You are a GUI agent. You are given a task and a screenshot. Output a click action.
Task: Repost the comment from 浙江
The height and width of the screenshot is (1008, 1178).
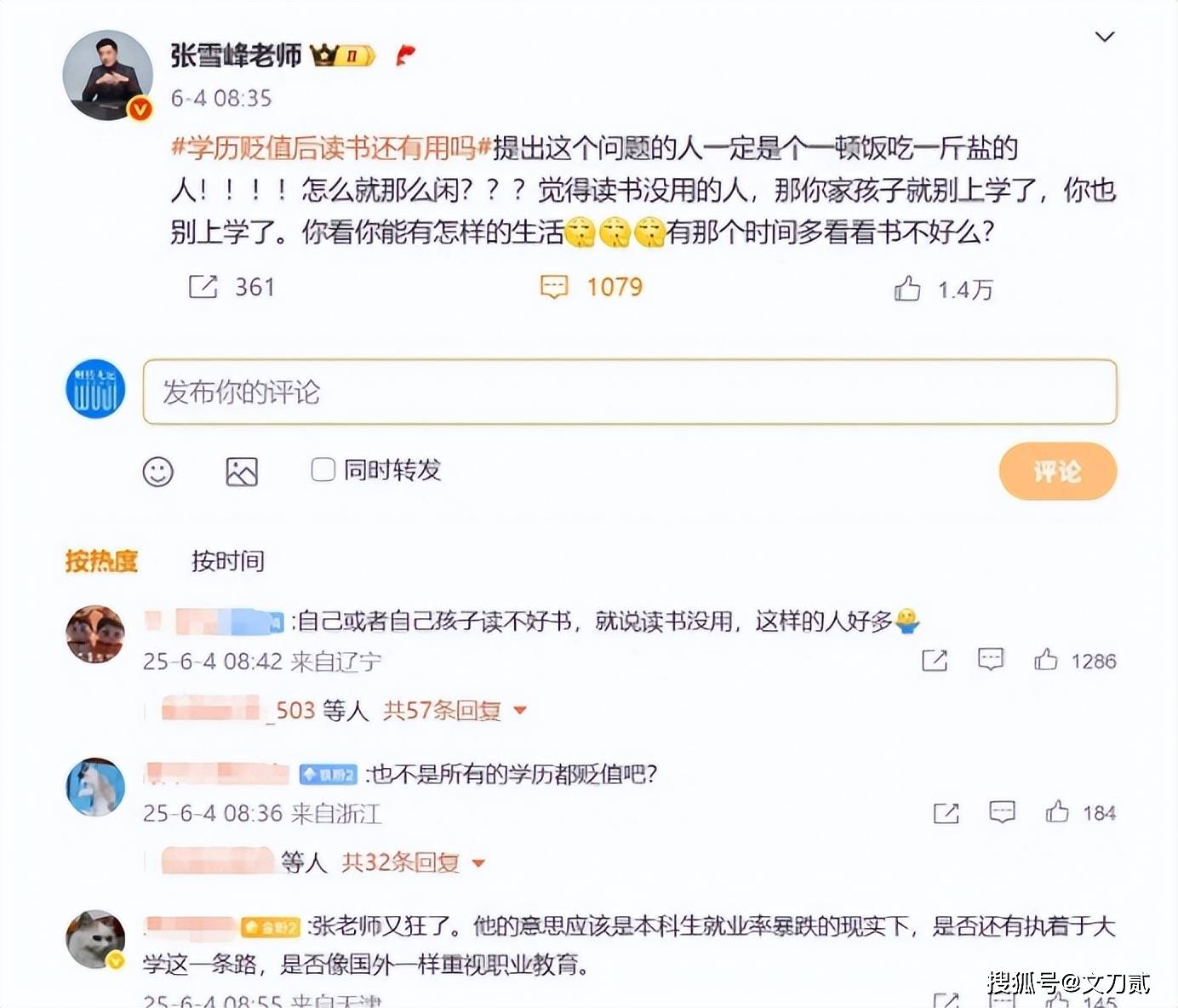coord(946,813)
